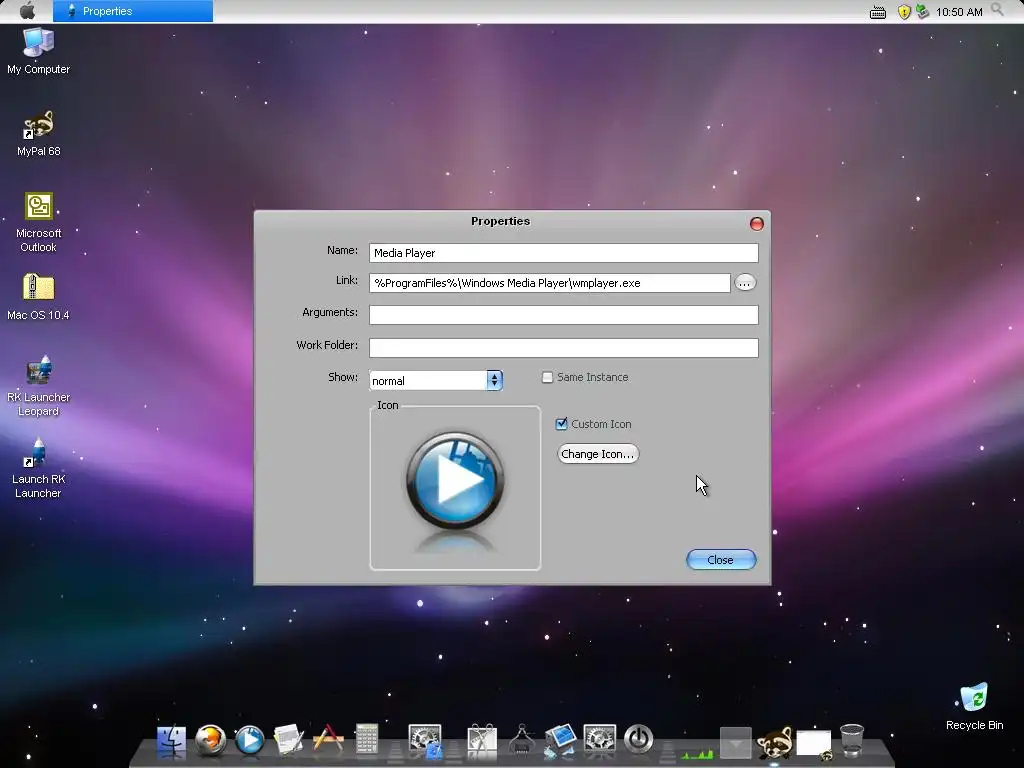
Task: Click the Apple logo menu
Action: [x=27, y=11]
